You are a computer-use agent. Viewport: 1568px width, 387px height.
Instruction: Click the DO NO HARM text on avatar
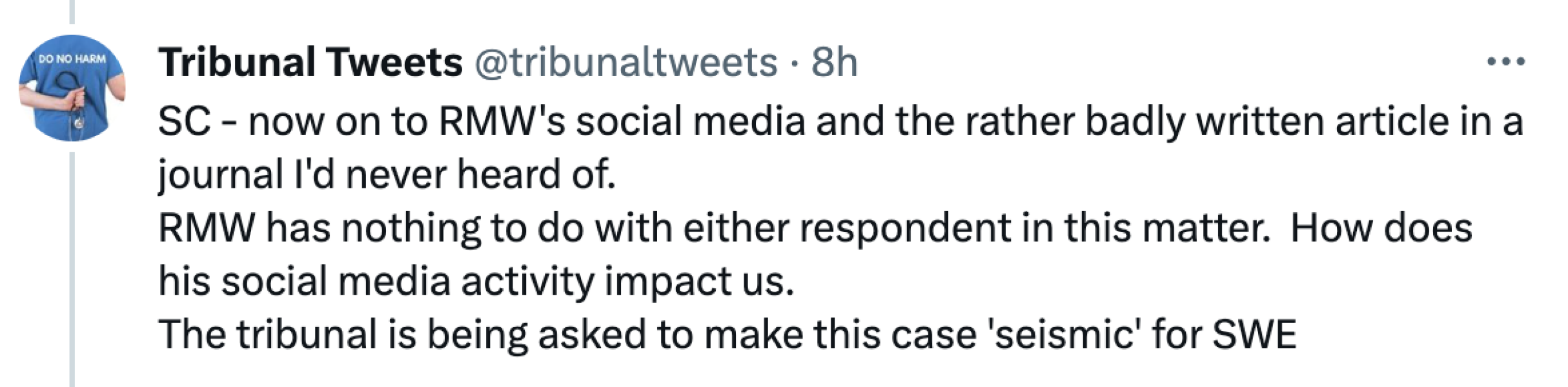tap(72, 59)
